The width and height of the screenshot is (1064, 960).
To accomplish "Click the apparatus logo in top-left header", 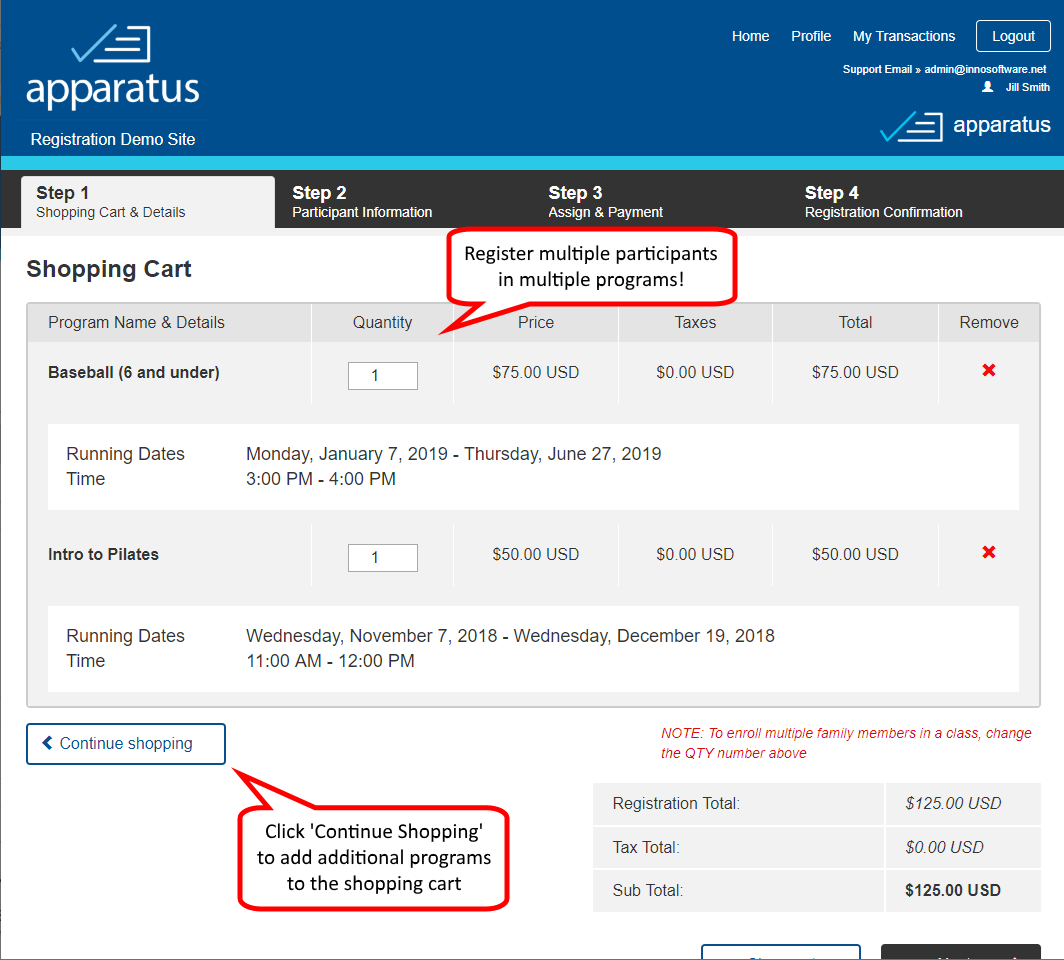I will pyautogui.click(x=113, y=68).
